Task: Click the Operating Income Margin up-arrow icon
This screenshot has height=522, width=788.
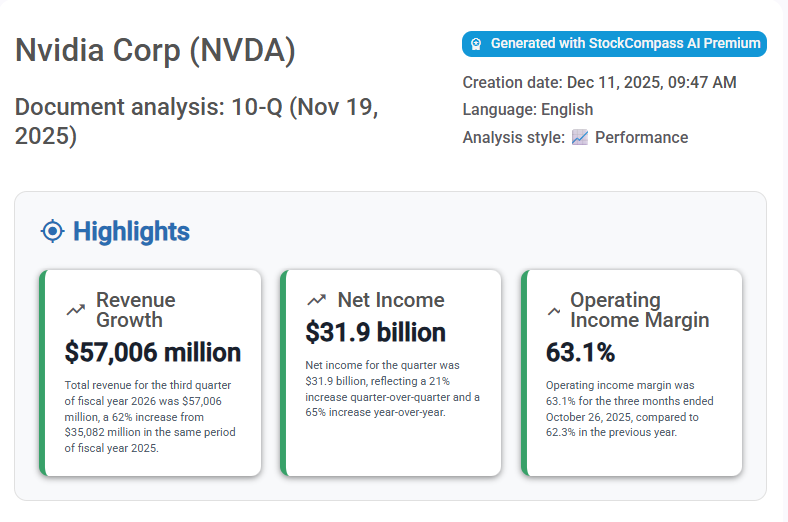Action: [553, 311]
